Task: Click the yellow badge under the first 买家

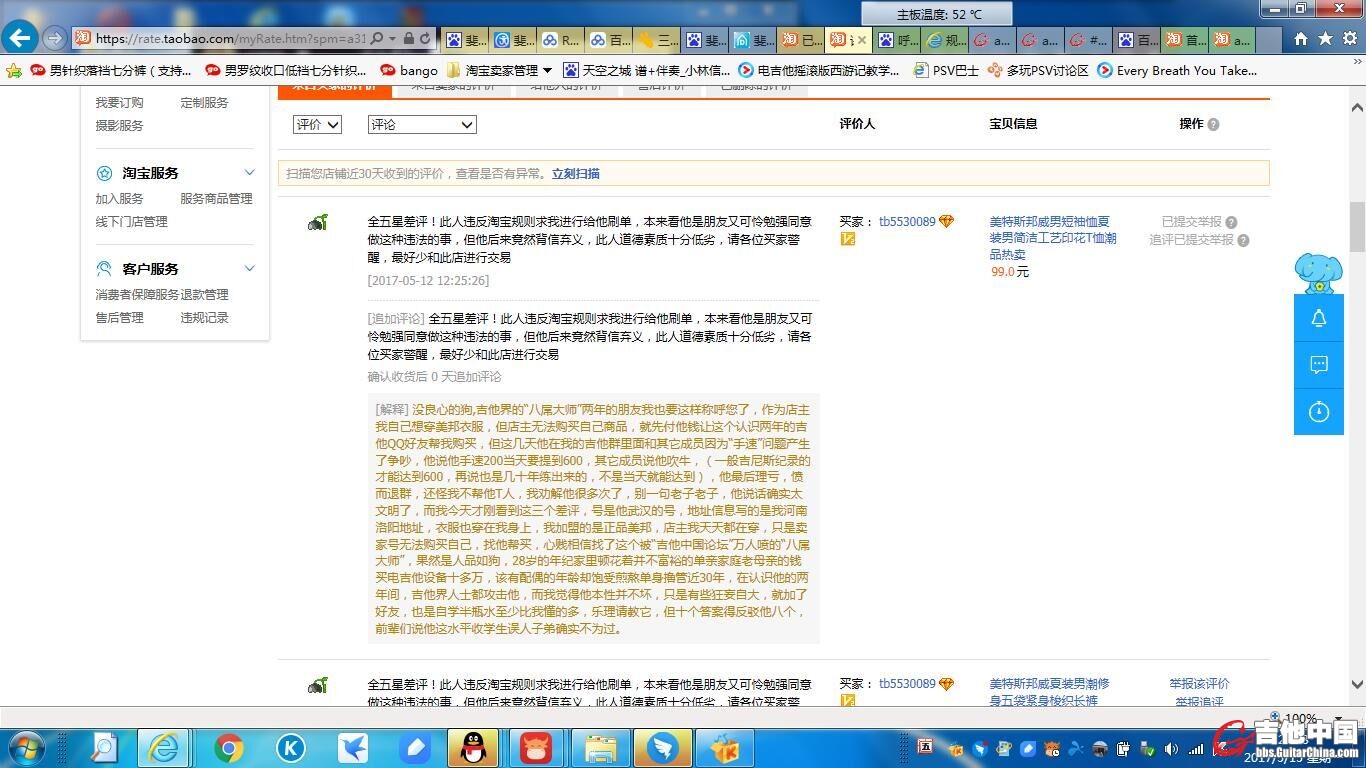Action: coord(847,239)
